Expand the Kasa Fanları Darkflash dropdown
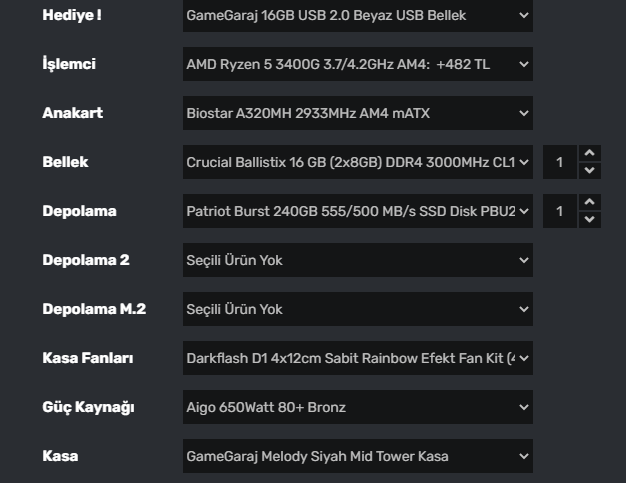The height and width of the screenshot is (483, 626). [357, 358]
